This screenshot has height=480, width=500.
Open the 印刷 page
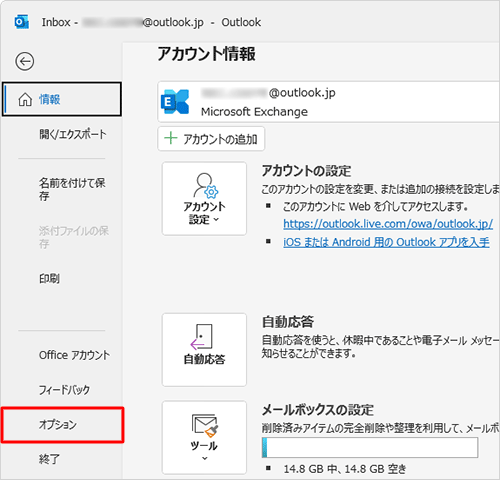(49, 278)
